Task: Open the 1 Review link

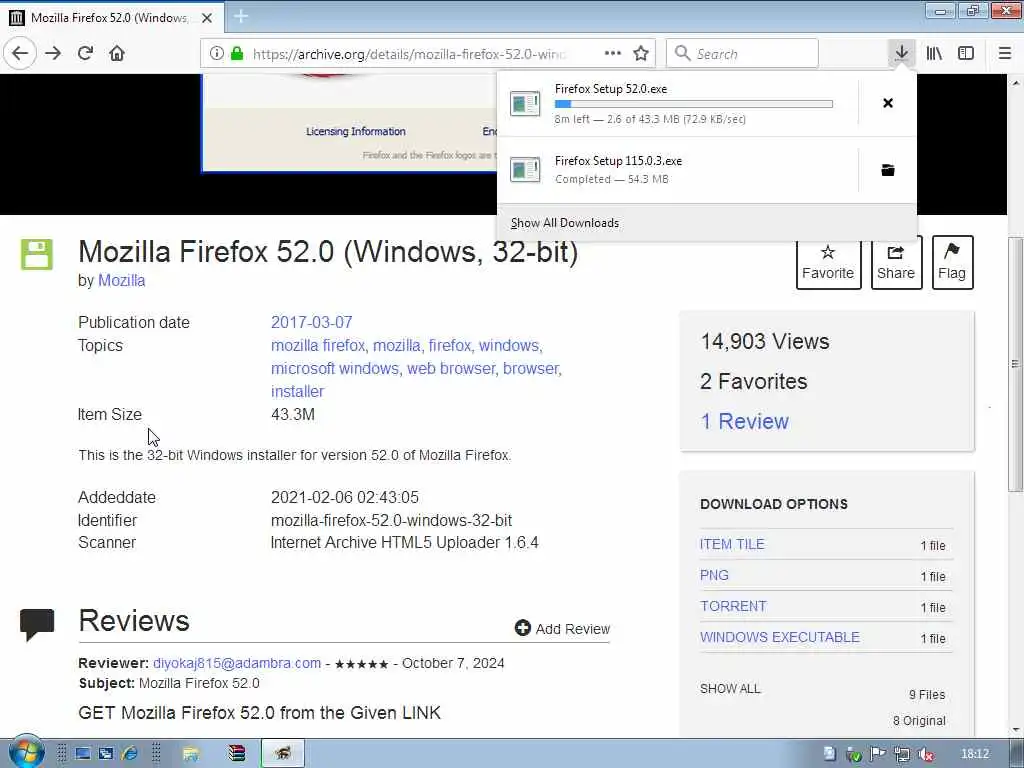Action: [x=744, y=421]
